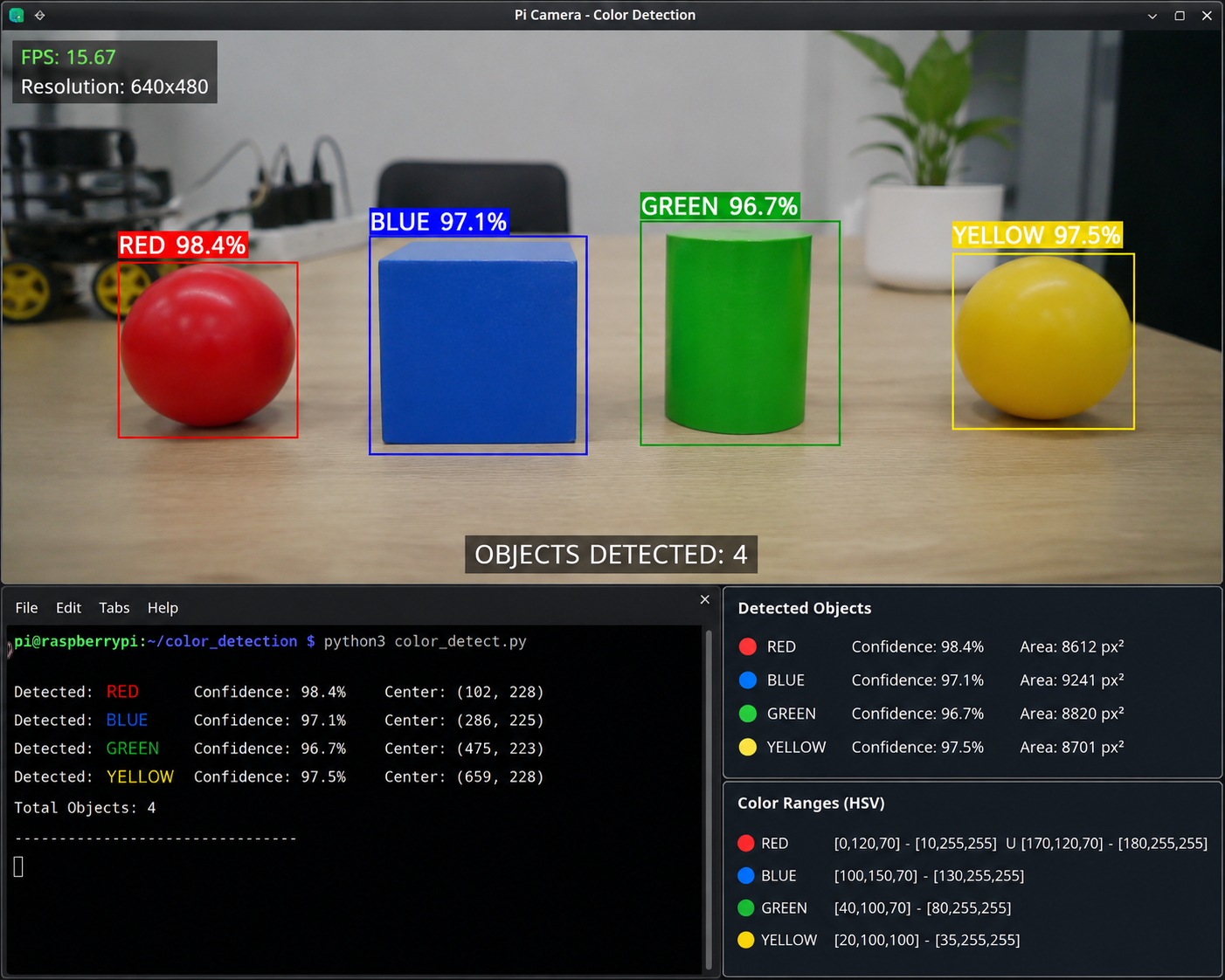1225x980 pixels.
Task: Click the Resolution: 640x480 overlay text
Action: coord(114,87)
